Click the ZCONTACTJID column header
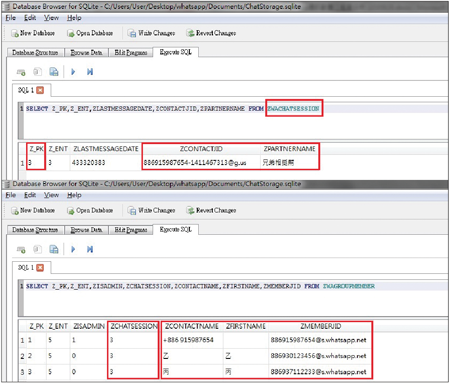The width and height of the screenshot is (450, 384). point(201,149)
